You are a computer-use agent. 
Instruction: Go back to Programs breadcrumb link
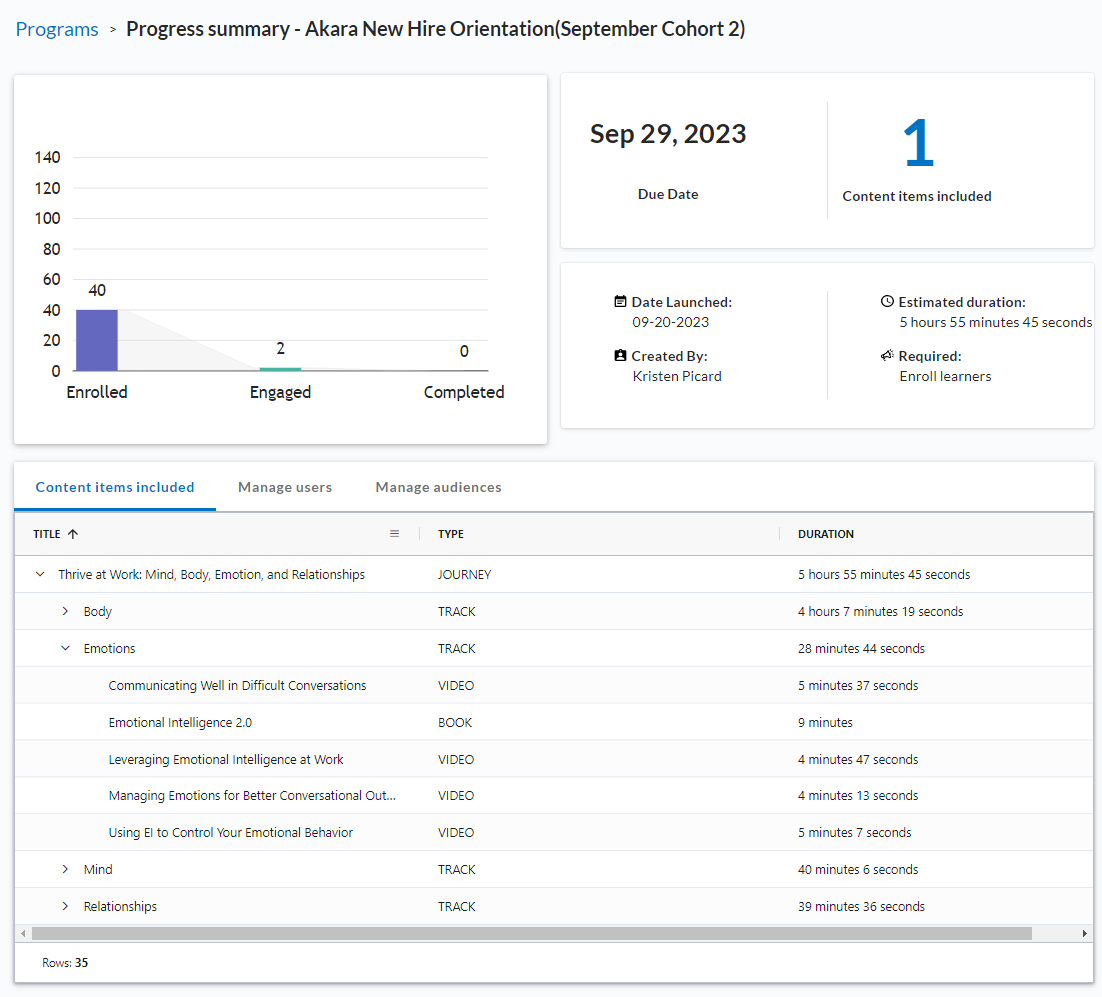tap(57, 29)
